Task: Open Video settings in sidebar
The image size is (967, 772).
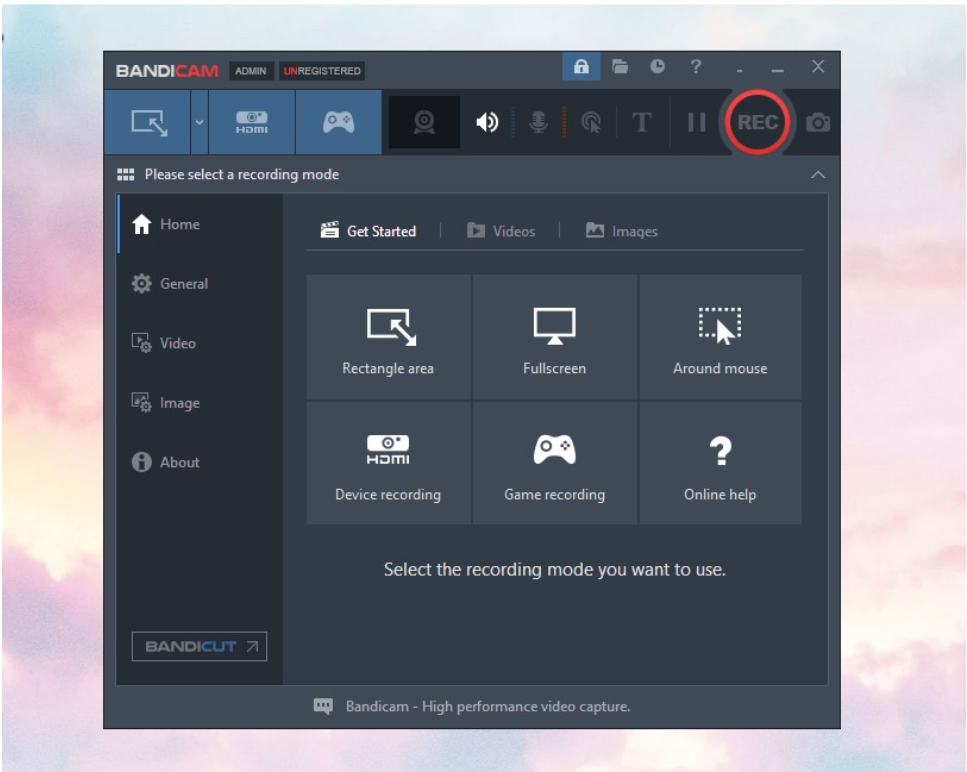Action: point(200,343)
